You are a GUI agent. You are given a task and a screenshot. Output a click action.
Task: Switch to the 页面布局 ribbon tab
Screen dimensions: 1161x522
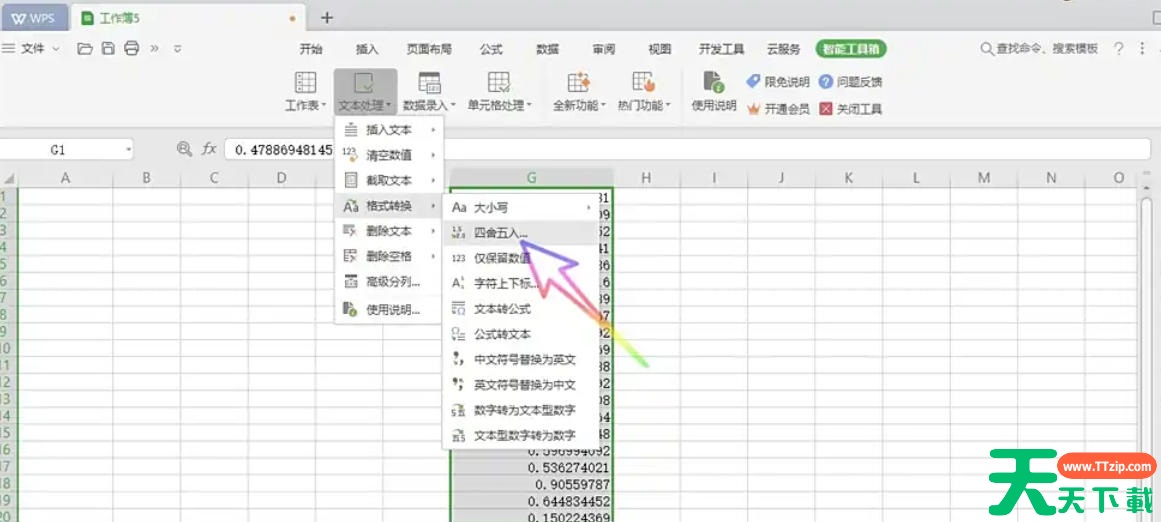(429, 49)
